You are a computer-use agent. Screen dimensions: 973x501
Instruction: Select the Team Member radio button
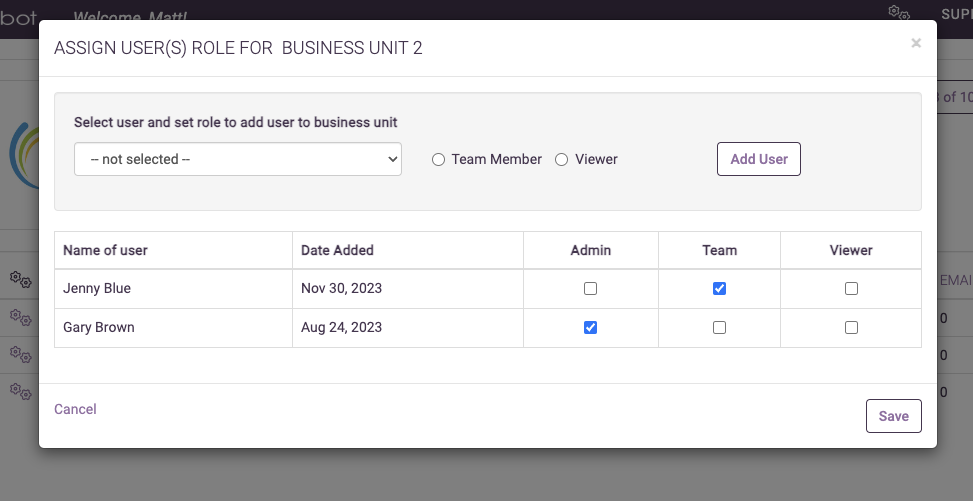point(438,160)
